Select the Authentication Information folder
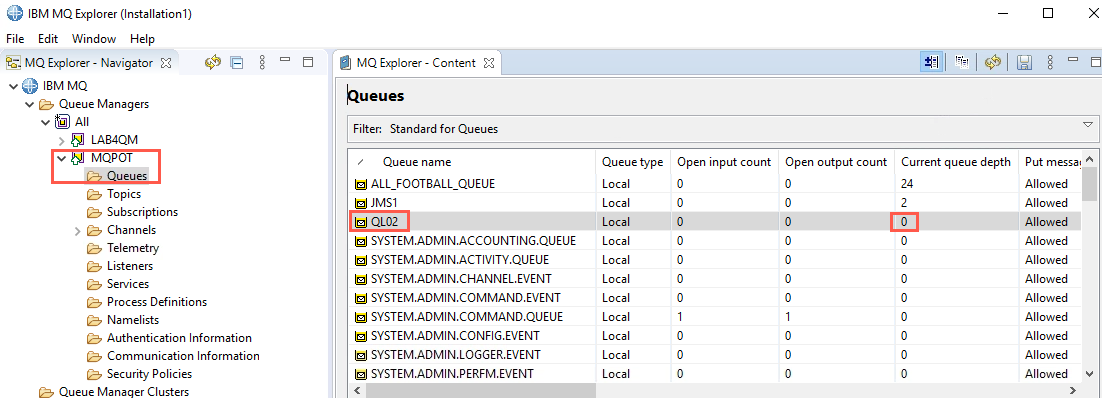The height and width of the screenshot is (398, 1102). (179, 338)
